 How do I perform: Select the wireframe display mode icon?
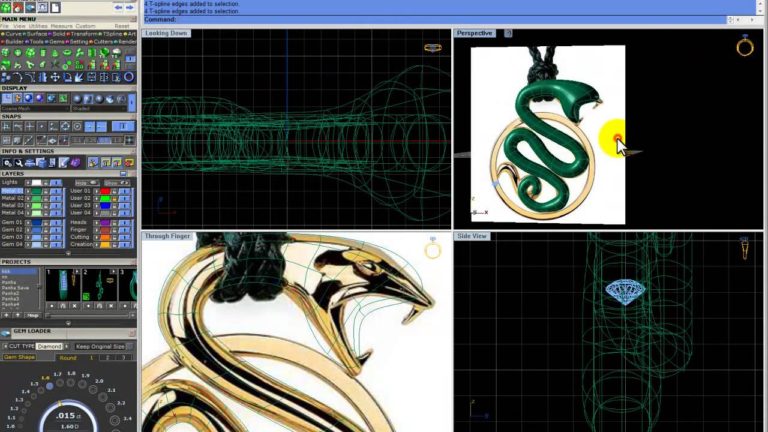7,98
